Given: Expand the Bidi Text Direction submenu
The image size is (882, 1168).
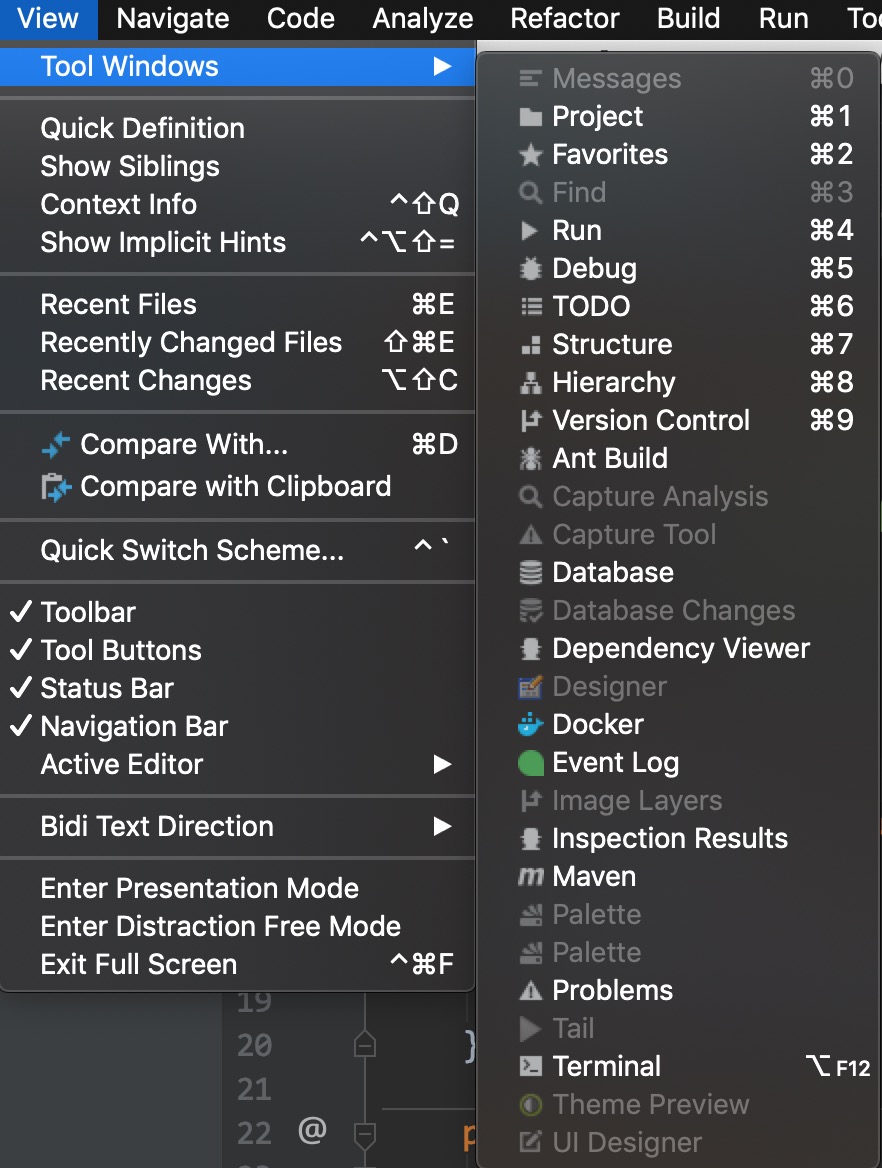Looking at the screenshot, I should pos(238,827).
